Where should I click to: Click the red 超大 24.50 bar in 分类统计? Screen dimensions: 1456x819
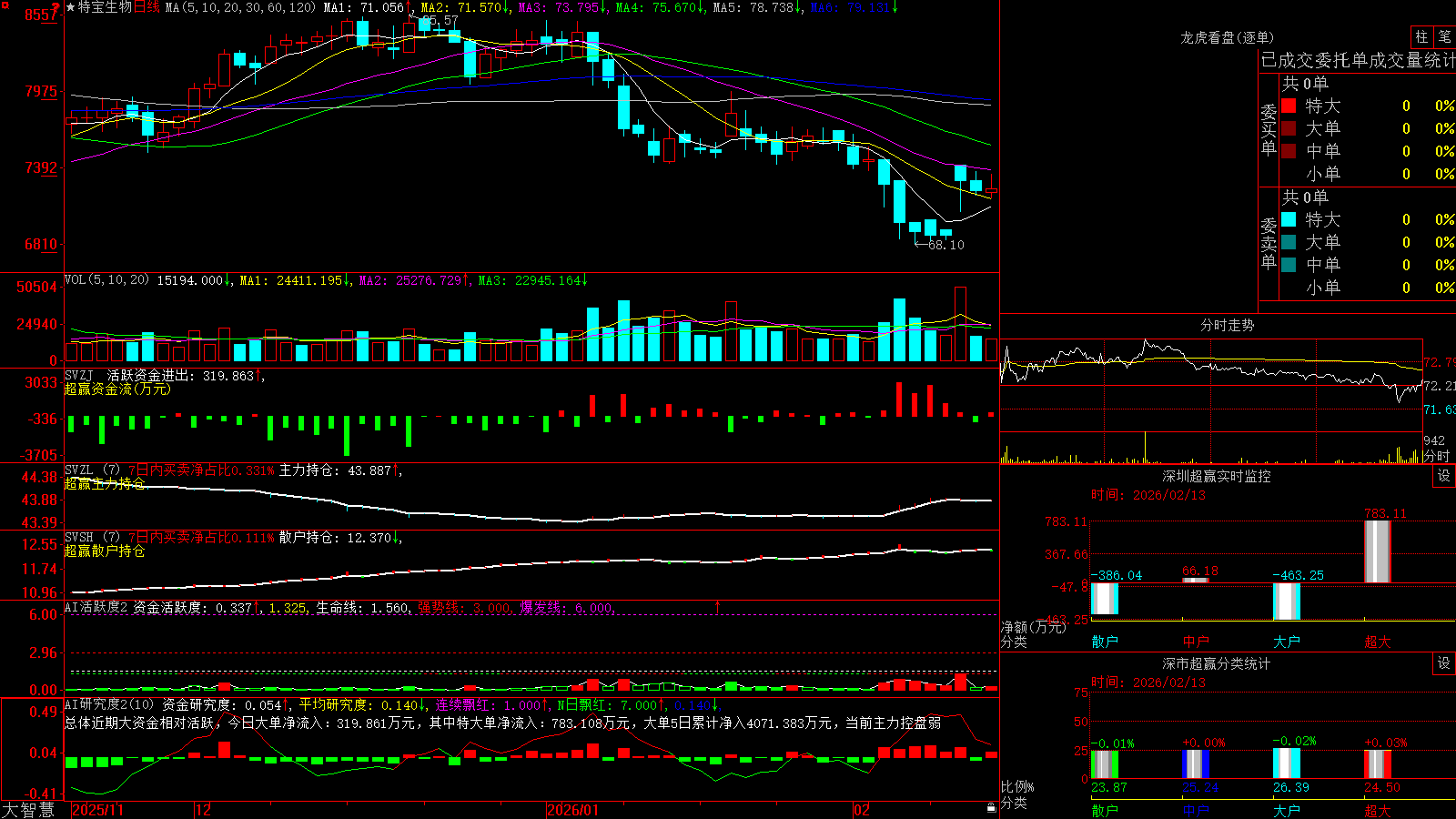tap(1378, 764)
